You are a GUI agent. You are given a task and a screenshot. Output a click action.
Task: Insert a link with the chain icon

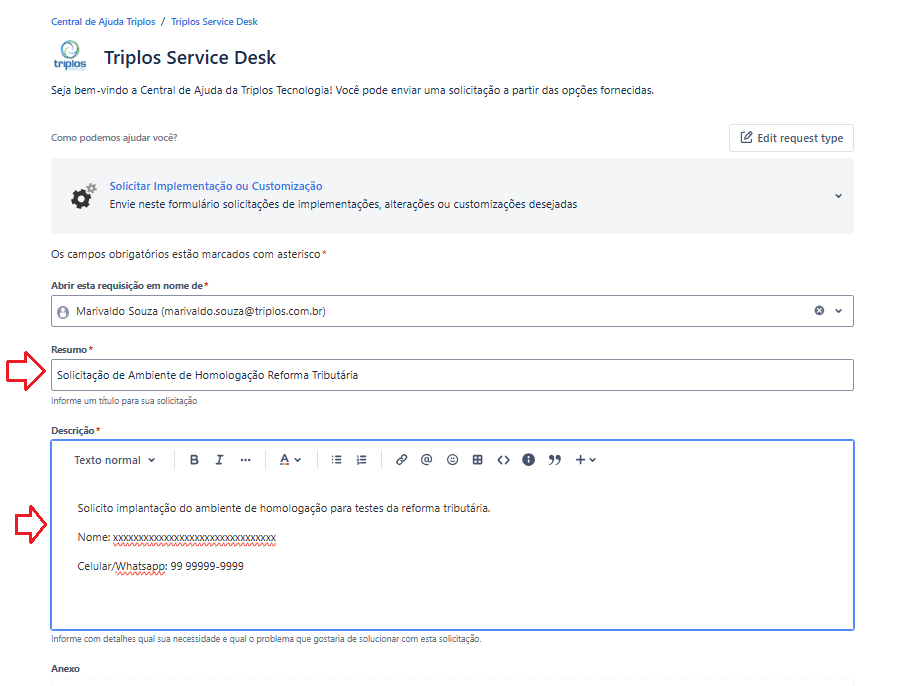[401, 460]
